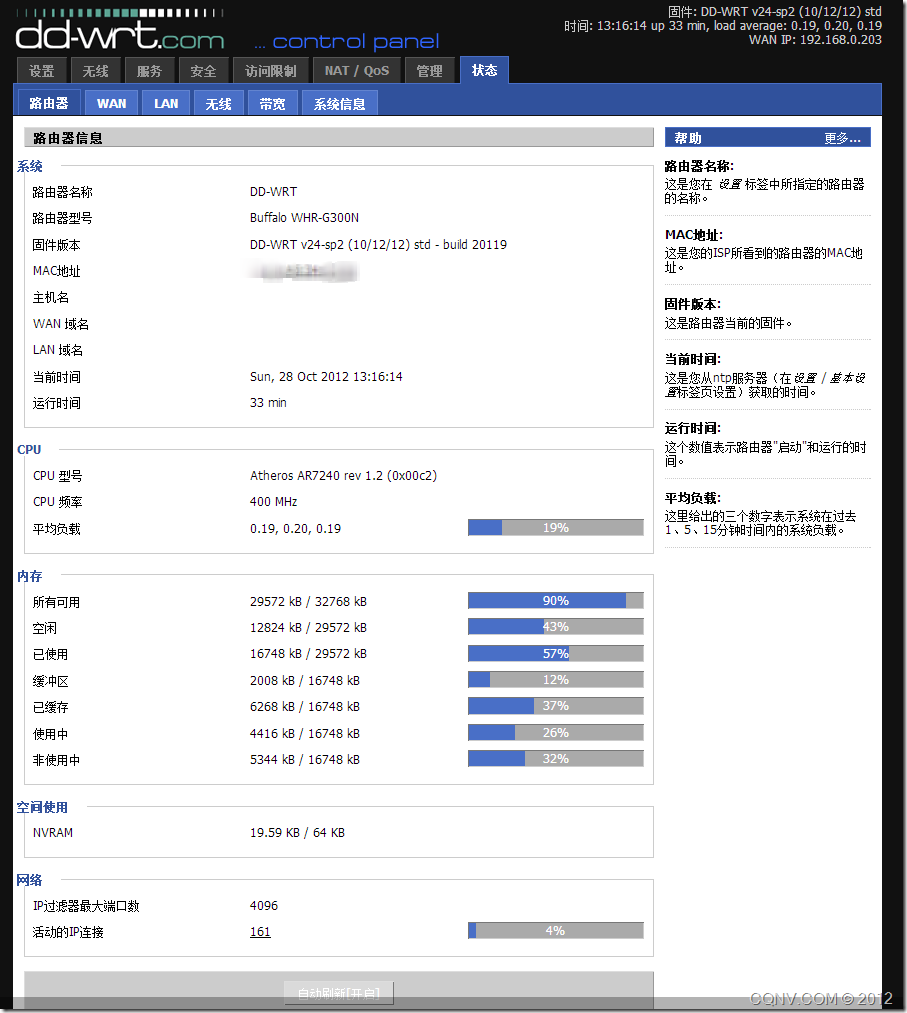Select the 状态 tab
The height and width of the screenshot is (1013, 907).
pyautogui.click(x=485, y=70)
